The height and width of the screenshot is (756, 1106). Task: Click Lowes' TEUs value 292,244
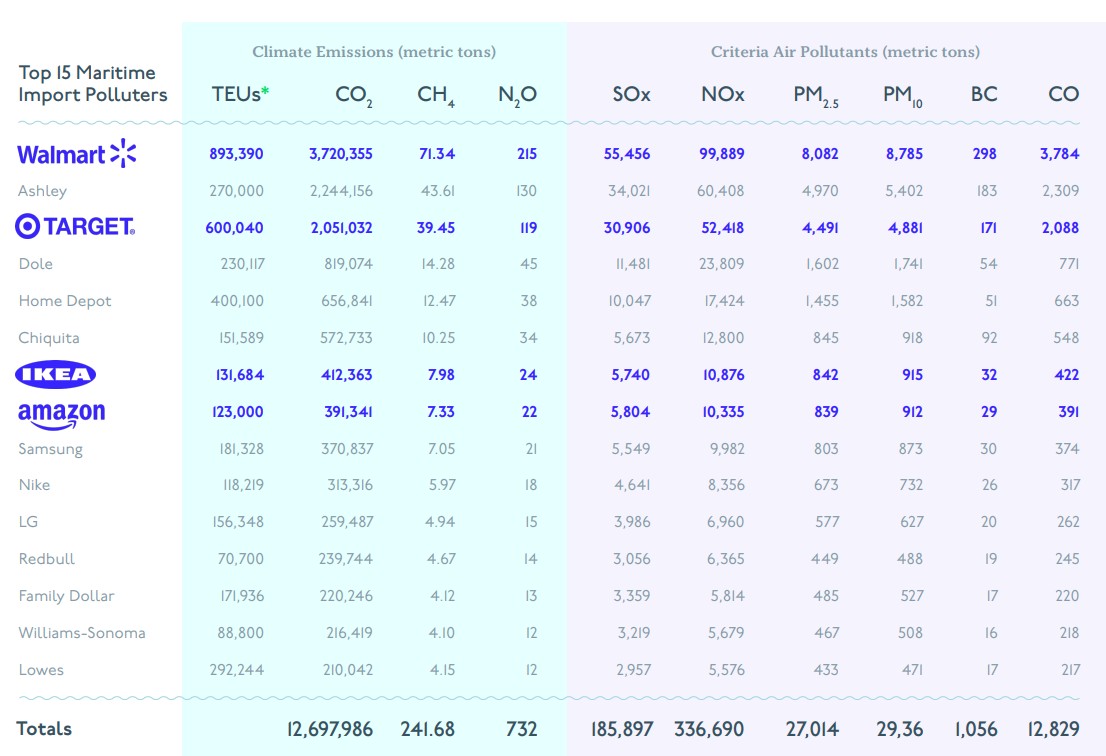237,670
